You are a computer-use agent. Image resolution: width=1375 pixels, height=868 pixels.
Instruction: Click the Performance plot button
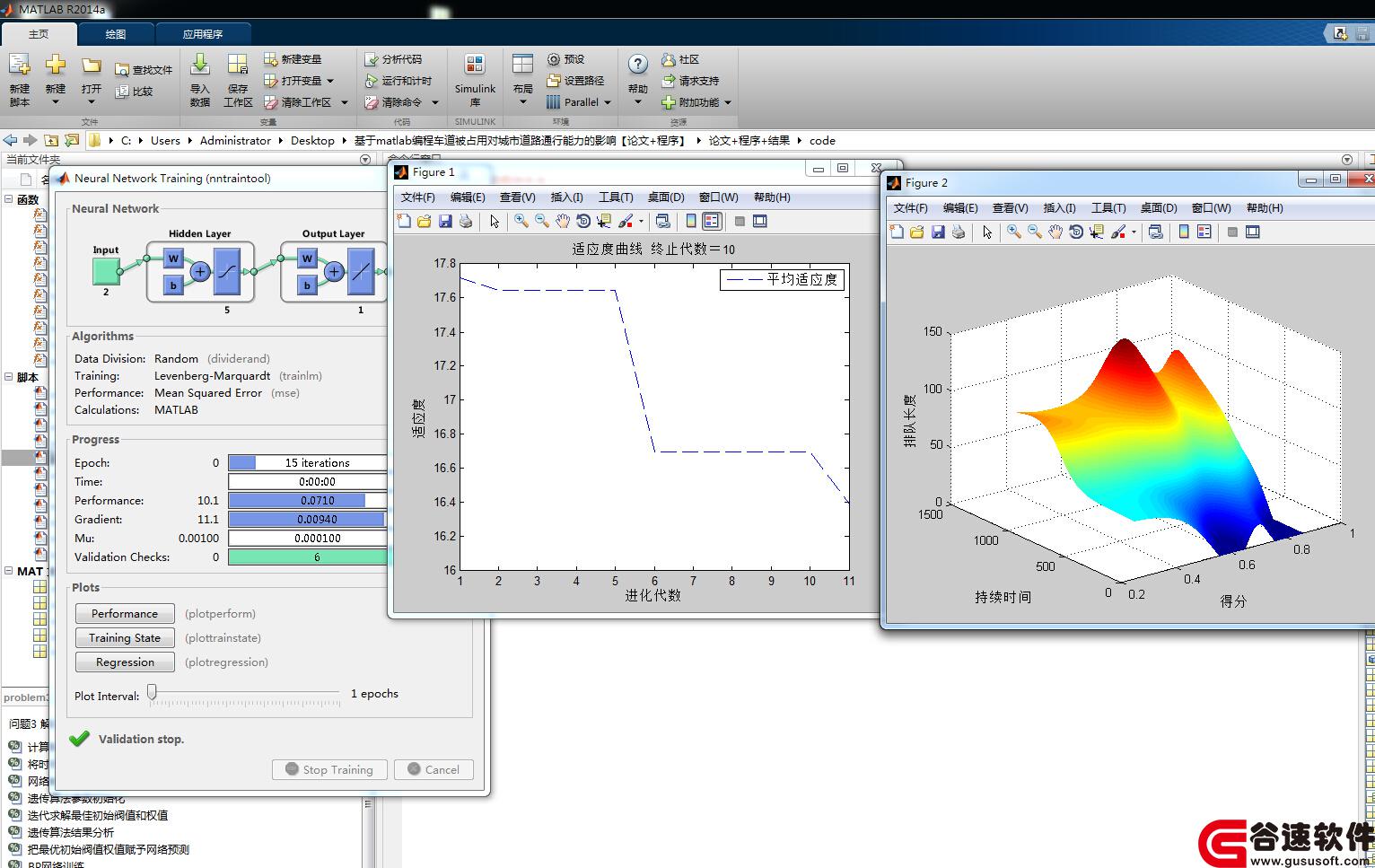click(125, 614)
